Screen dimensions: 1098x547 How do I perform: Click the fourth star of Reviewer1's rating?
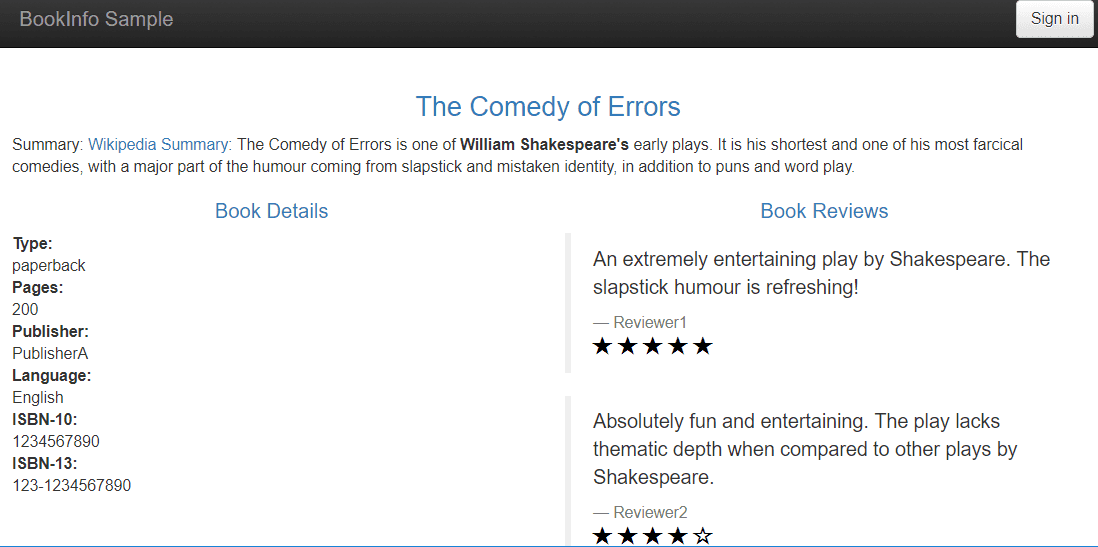pyautogui.click(x=677, y=346)
